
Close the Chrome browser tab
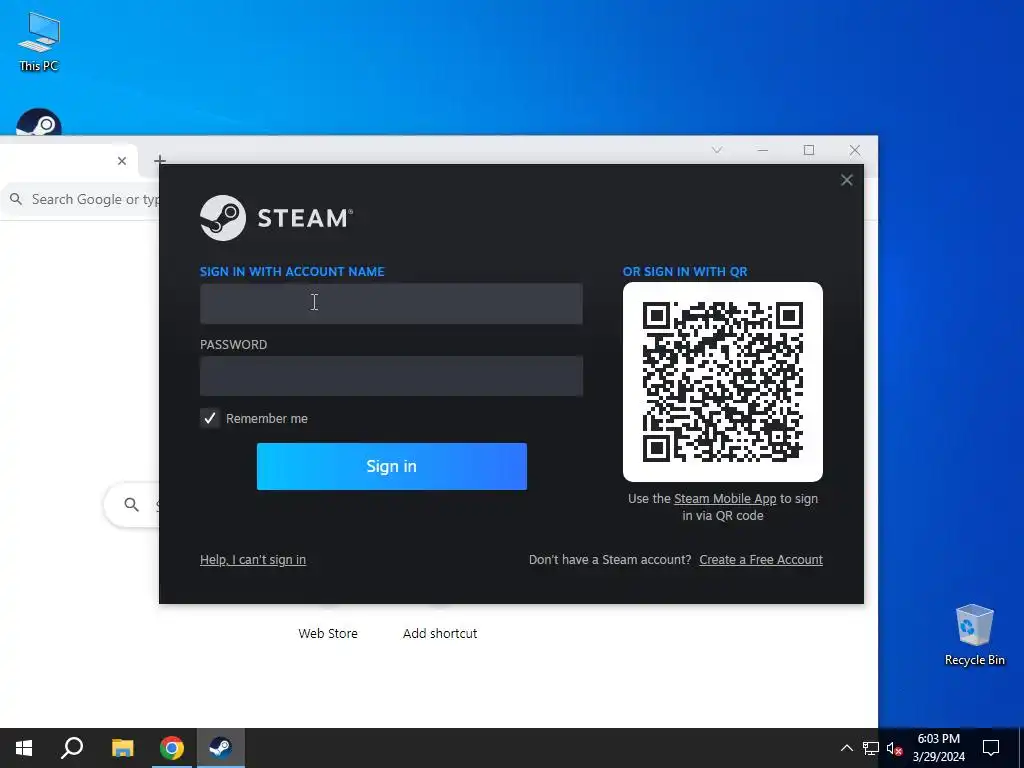(x=121, y=161)
